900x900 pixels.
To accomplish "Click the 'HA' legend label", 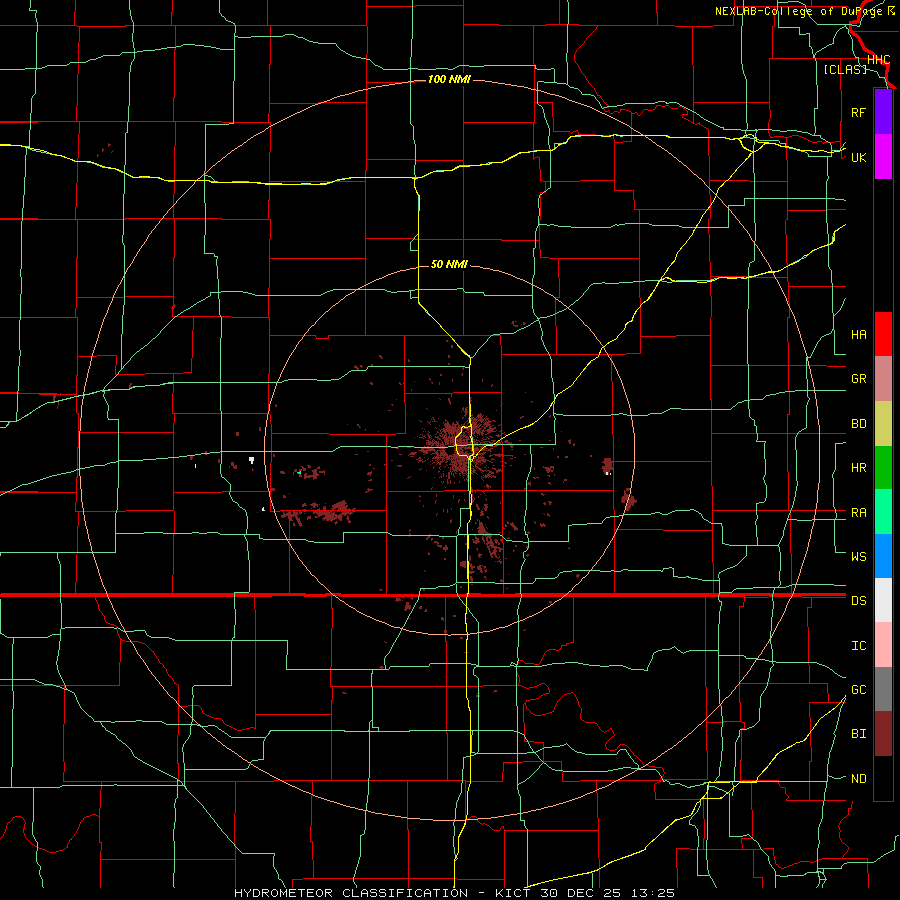I will [858, 335].
